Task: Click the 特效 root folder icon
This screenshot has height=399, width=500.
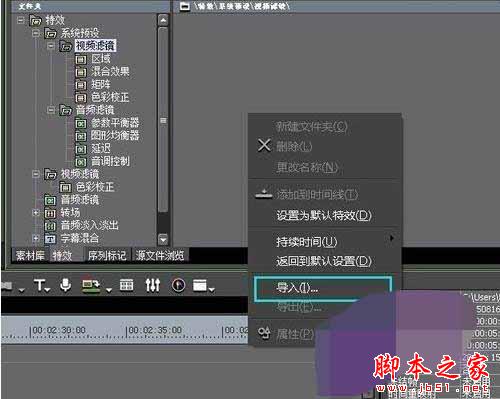Action: [x=35, y=20]
